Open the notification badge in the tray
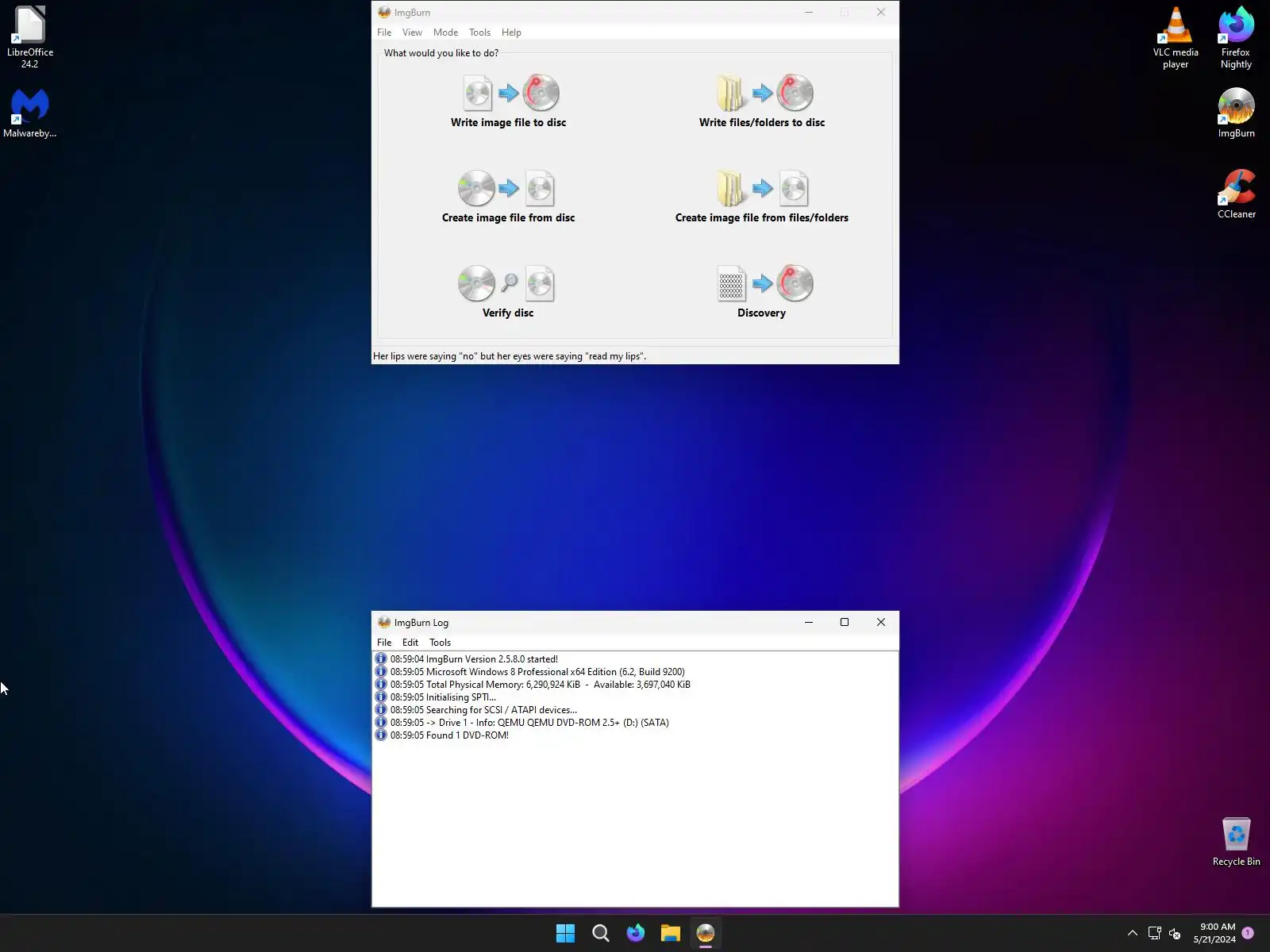Screen dimensions: 1270x952 tap(1248, 933)
